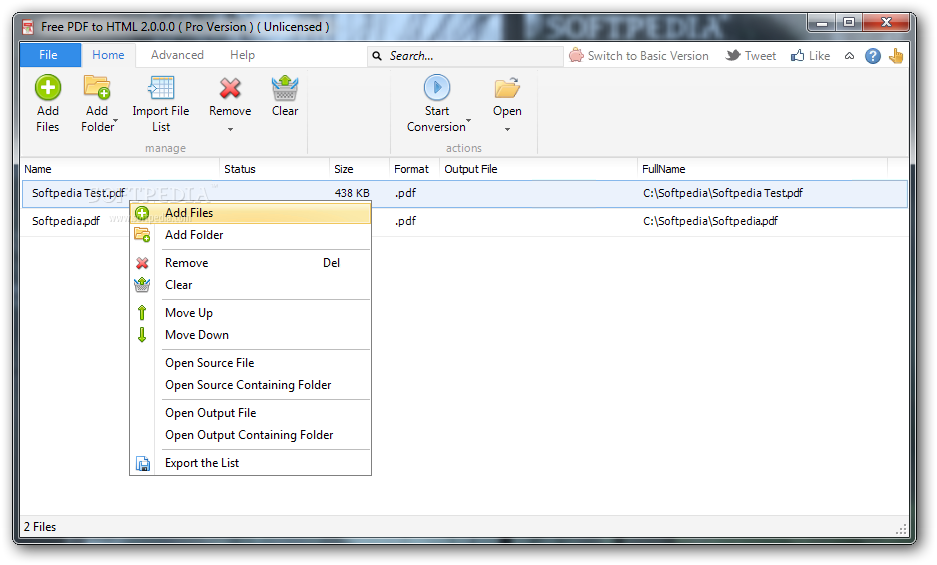Click the Like thumbs-up icon
The width and height of the screenshot is (937, 565).
[x=797, y=56]
